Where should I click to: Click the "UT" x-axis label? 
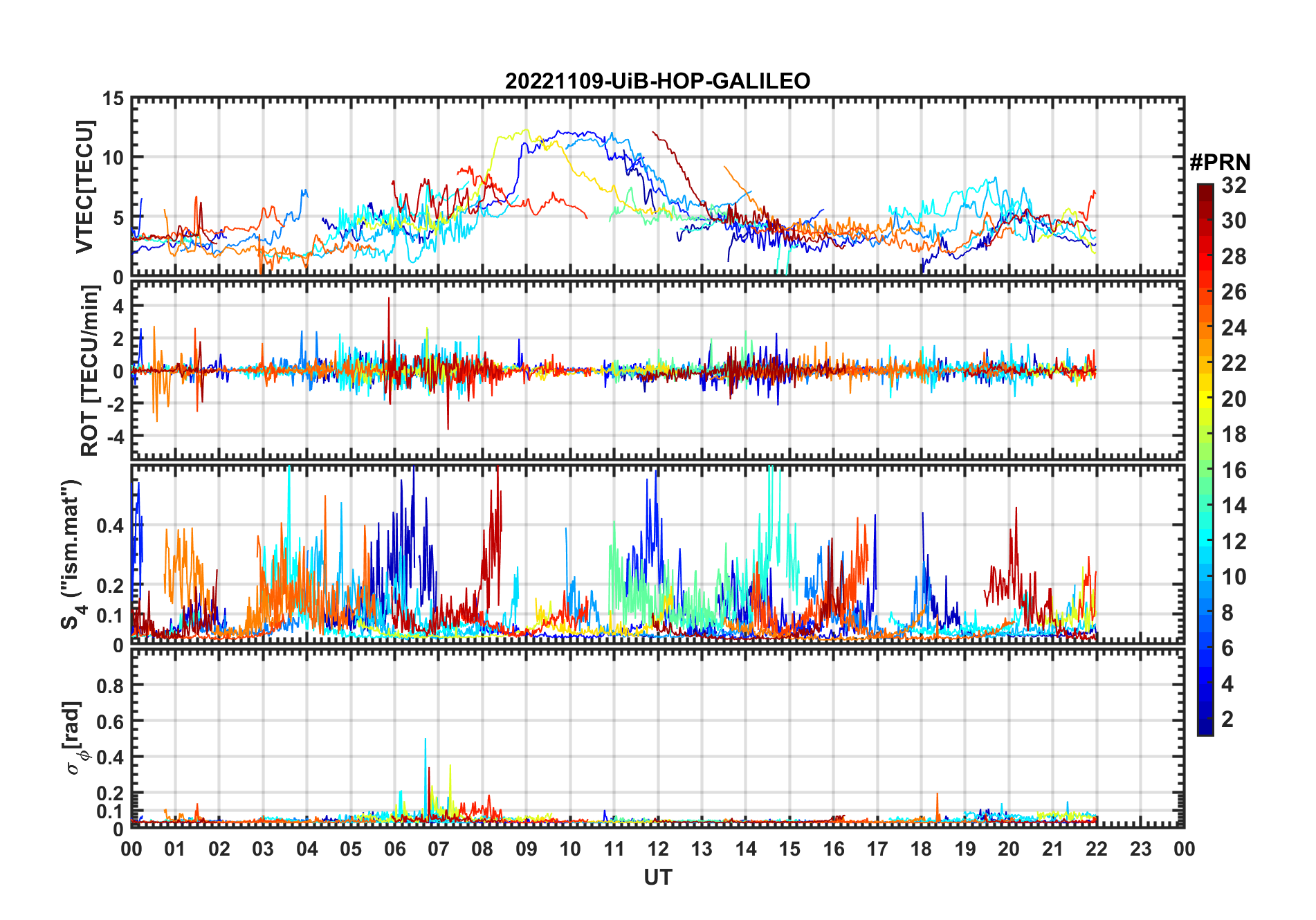point(657,878)
